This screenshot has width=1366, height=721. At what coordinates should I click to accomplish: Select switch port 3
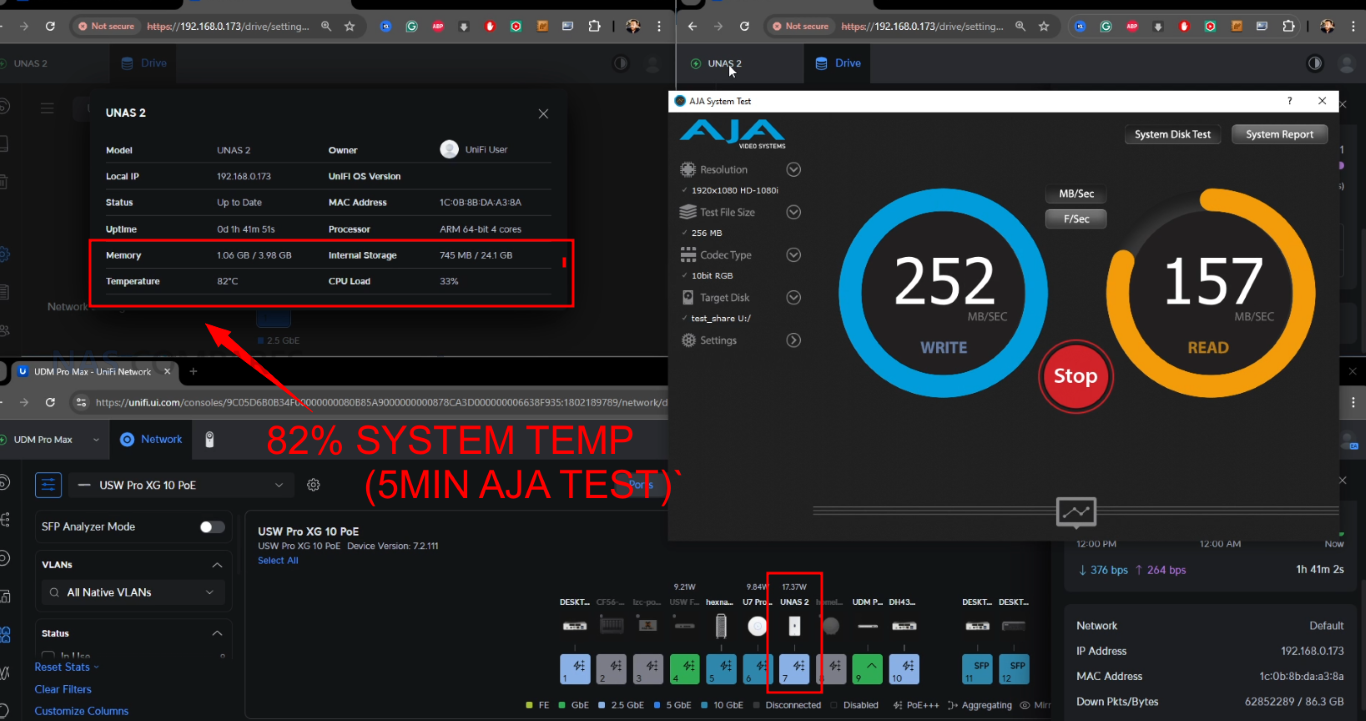pos(648,668)
